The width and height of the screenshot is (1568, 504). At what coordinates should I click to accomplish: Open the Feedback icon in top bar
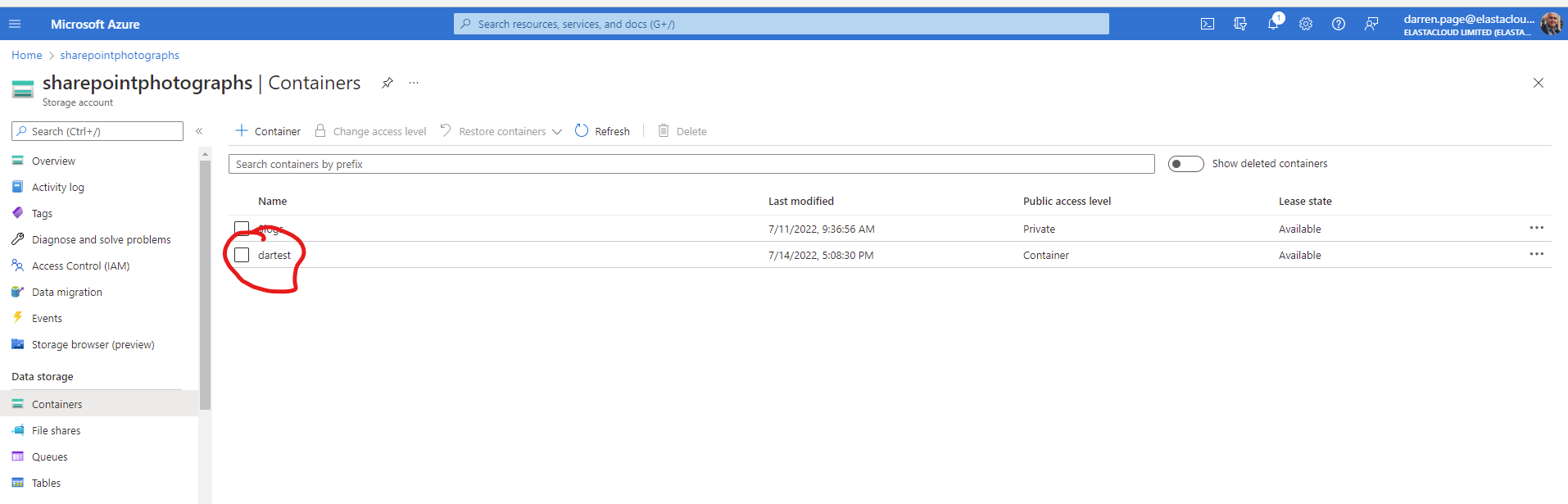click(x=1371, y=24)
